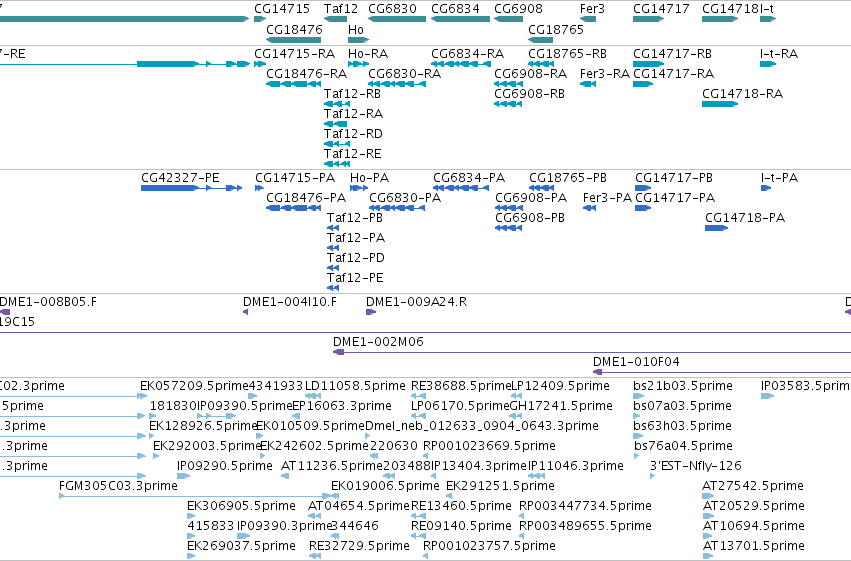Select EST RP003447734.5prime
851x561 pixels.
pos(585,506)
